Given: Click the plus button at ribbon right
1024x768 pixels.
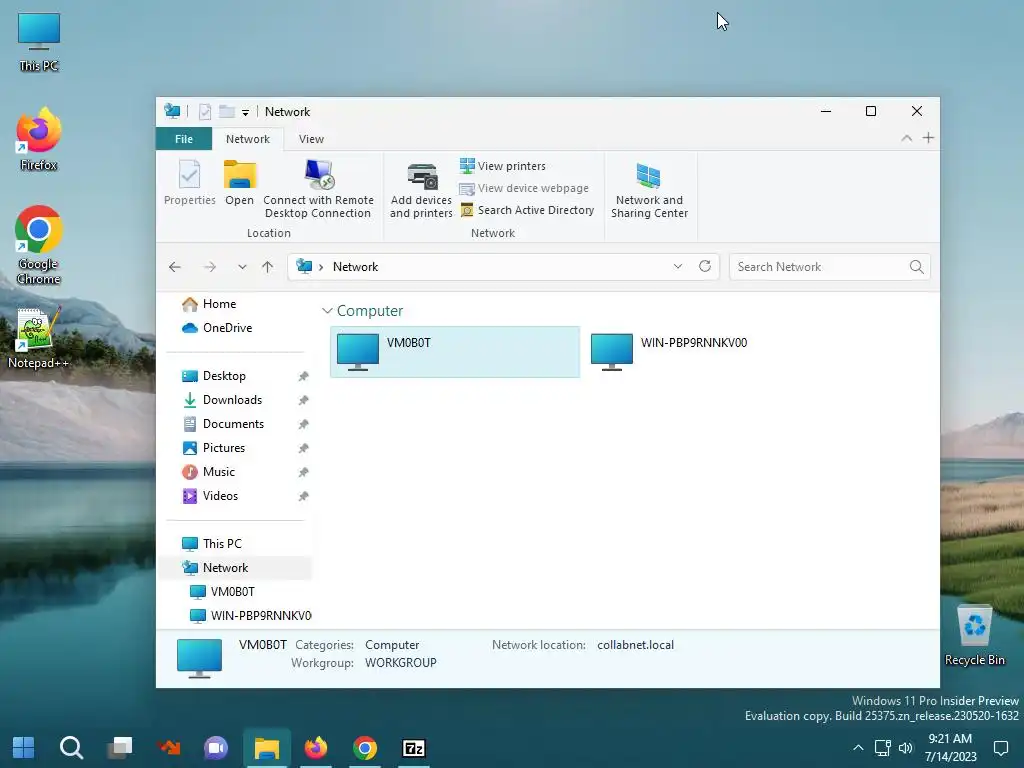Looking at the screenshot, I should [928, 138].
